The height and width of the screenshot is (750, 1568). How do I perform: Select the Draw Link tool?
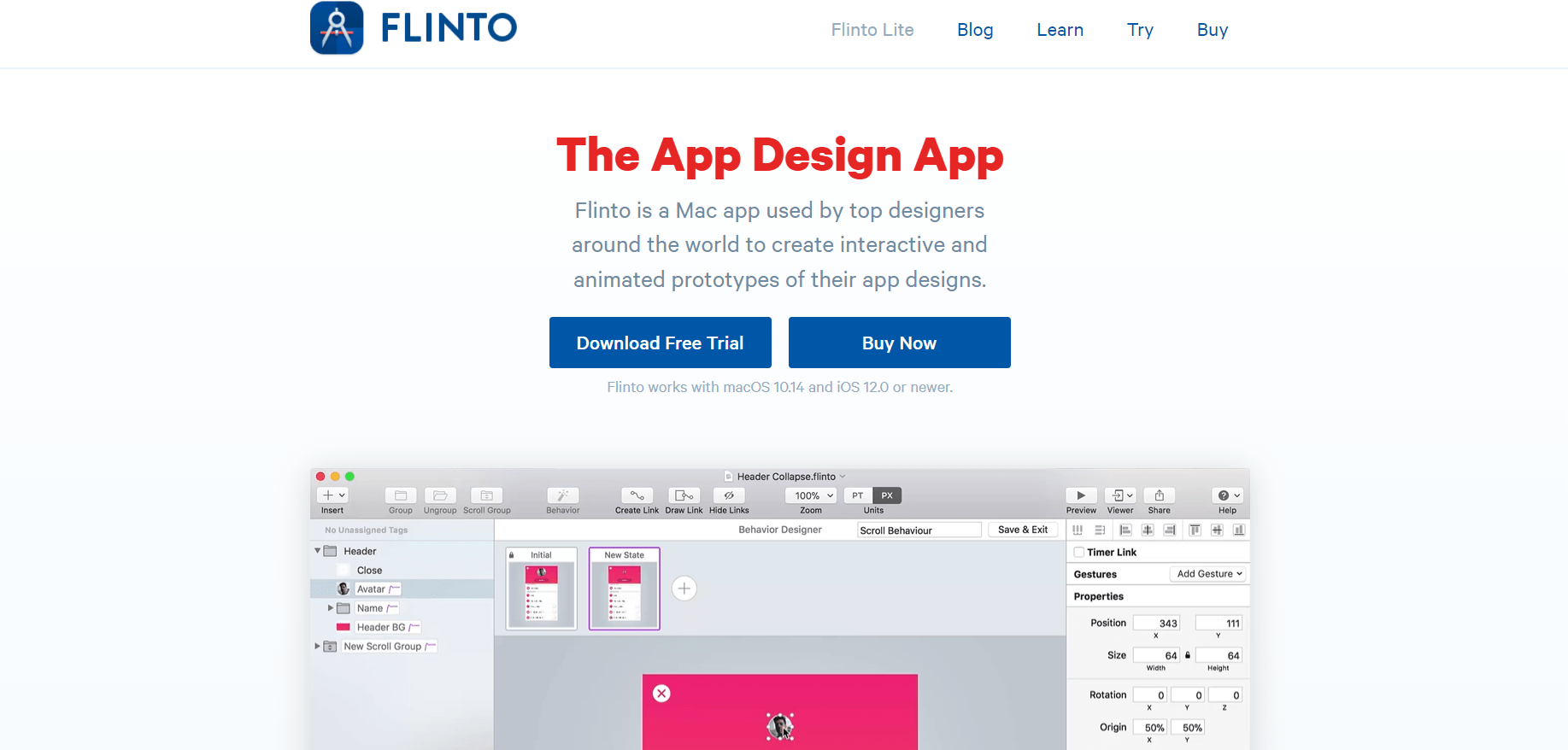click(x=684, y=495)
